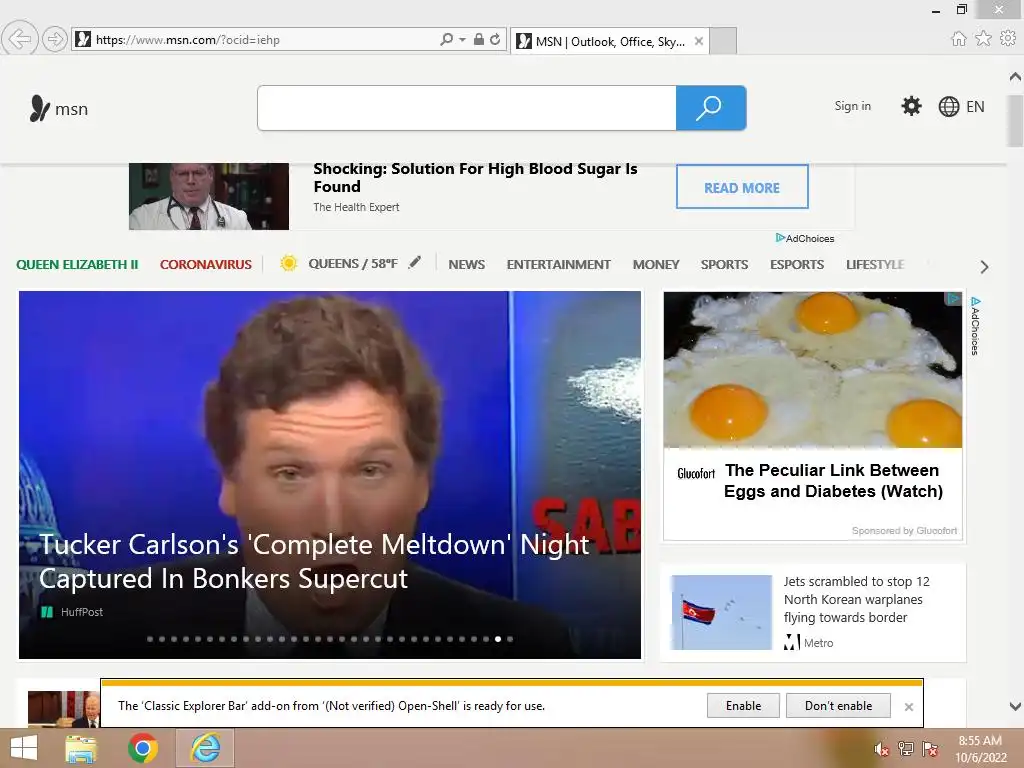
Task: Open the address bar dropdown arrow
Action: [462, 40]
